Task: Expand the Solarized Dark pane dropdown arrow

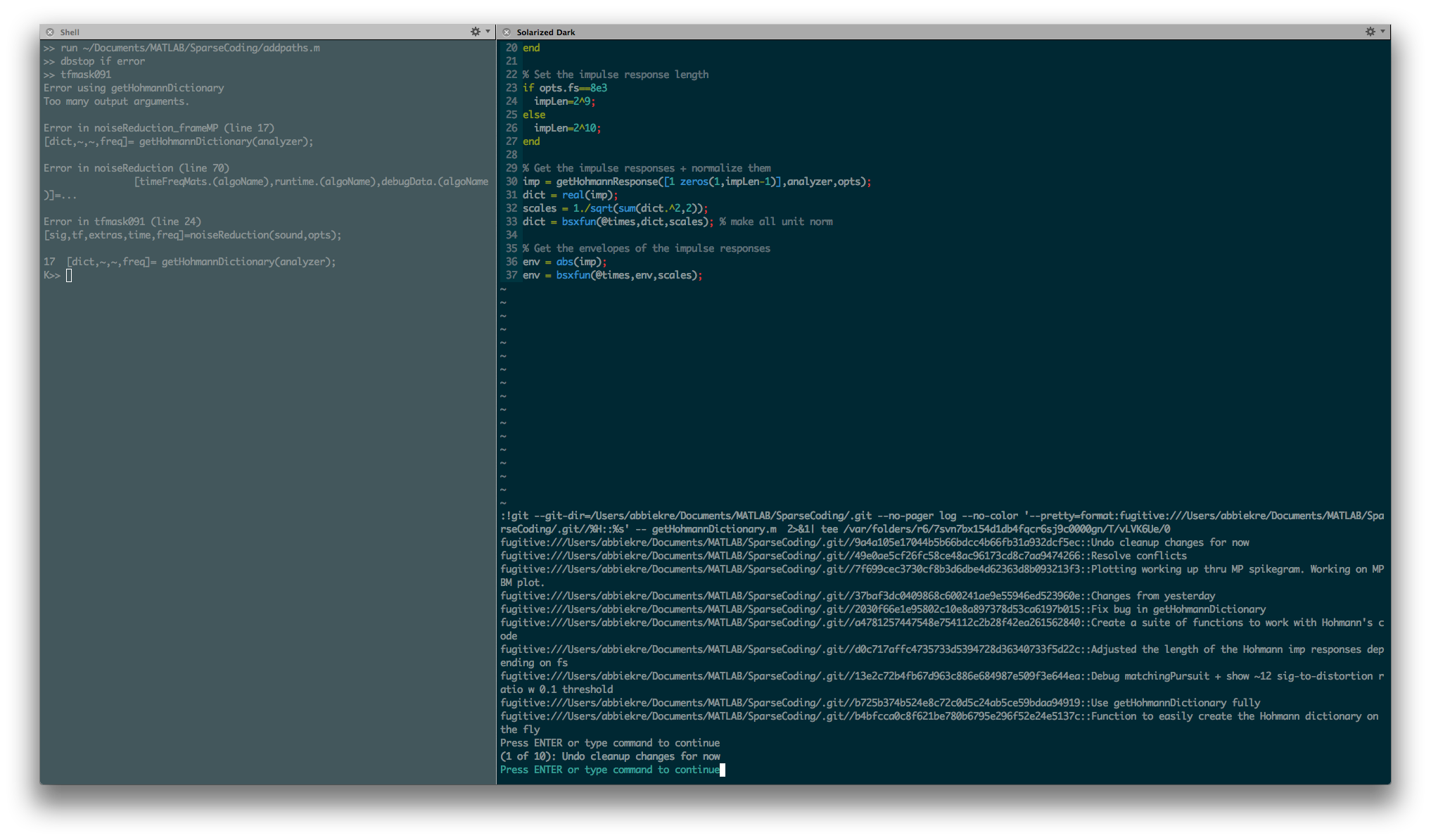Action: coord(1383,32)
